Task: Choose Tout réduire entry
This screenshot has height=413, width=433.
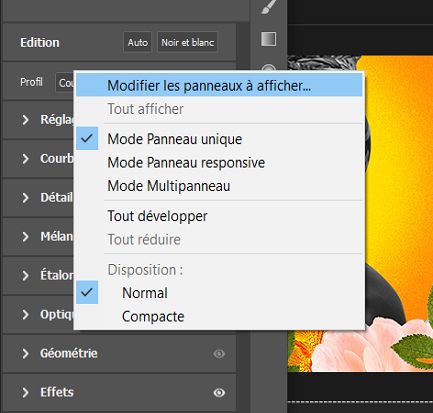Action: point(219,239)
